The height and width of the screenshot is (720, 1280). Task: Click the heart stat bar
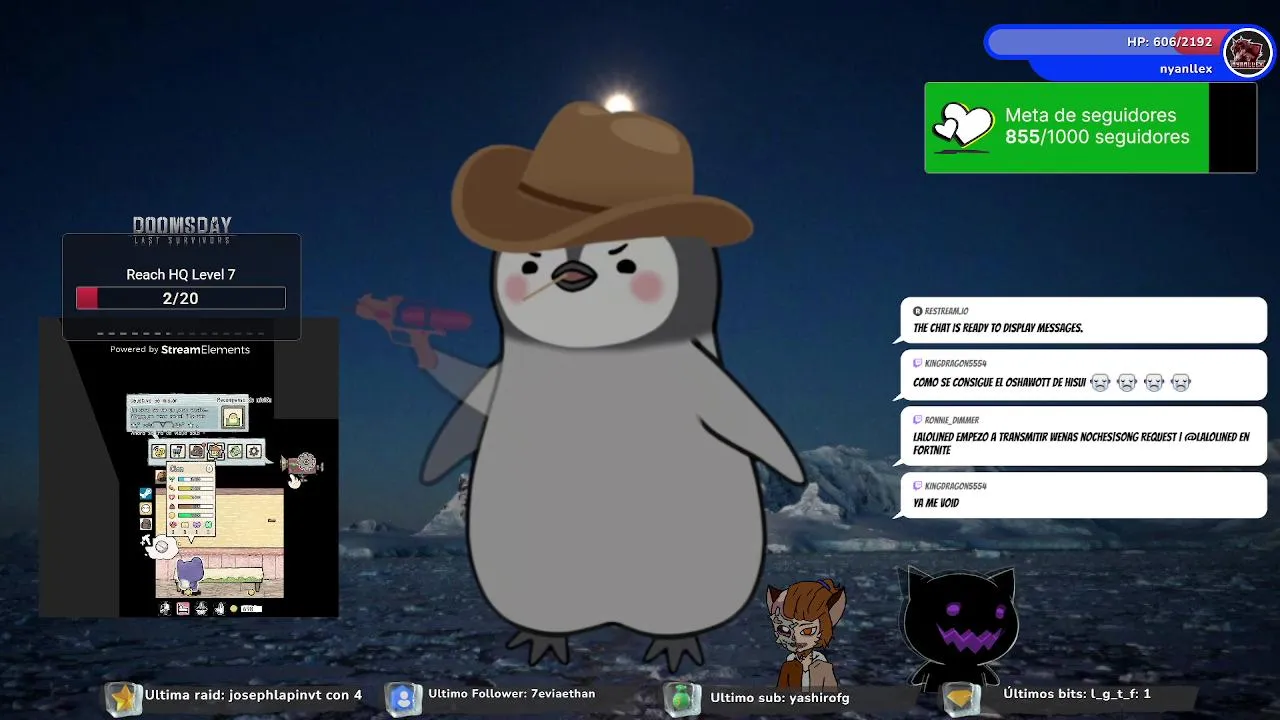pyautogui.click(x=196, y=497)
